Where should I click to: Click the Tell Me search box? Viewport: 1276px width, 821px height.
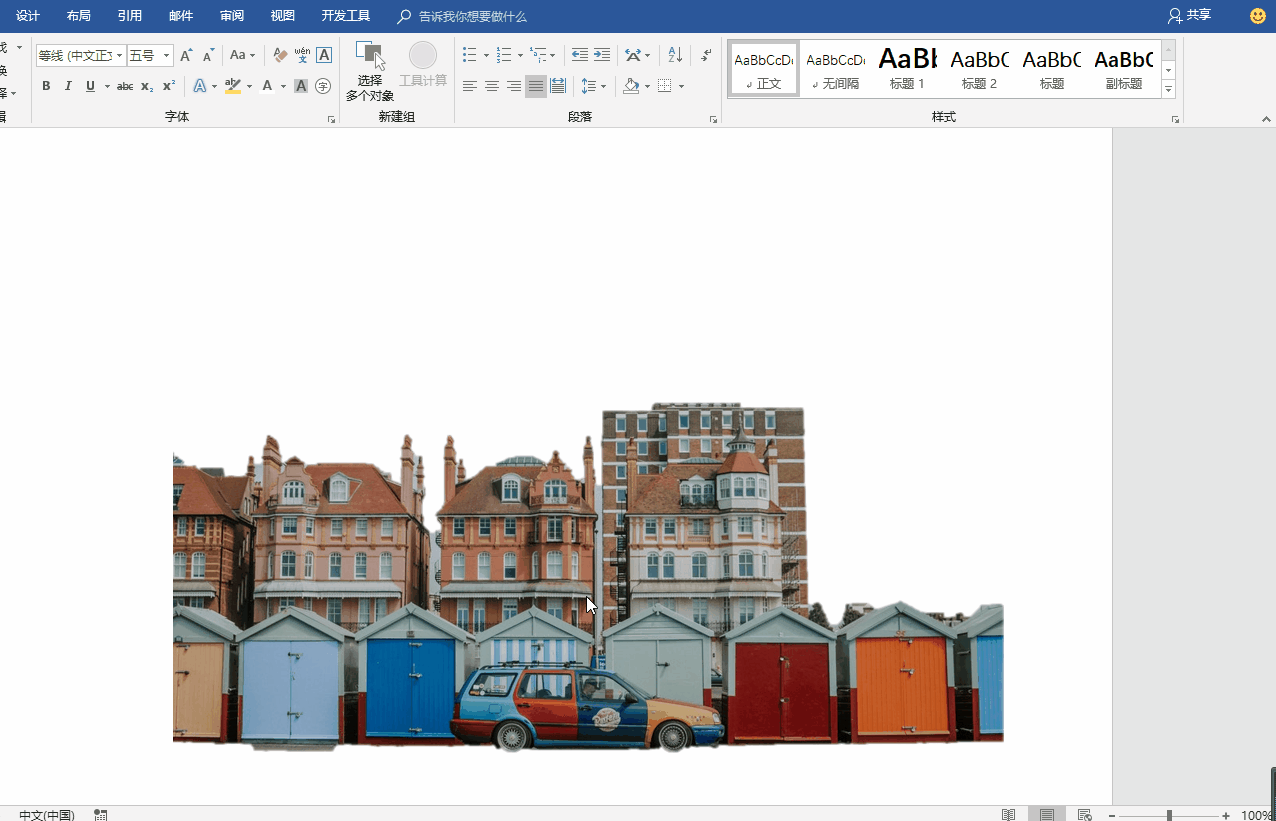pyautogui.click(x=472, y=16)
